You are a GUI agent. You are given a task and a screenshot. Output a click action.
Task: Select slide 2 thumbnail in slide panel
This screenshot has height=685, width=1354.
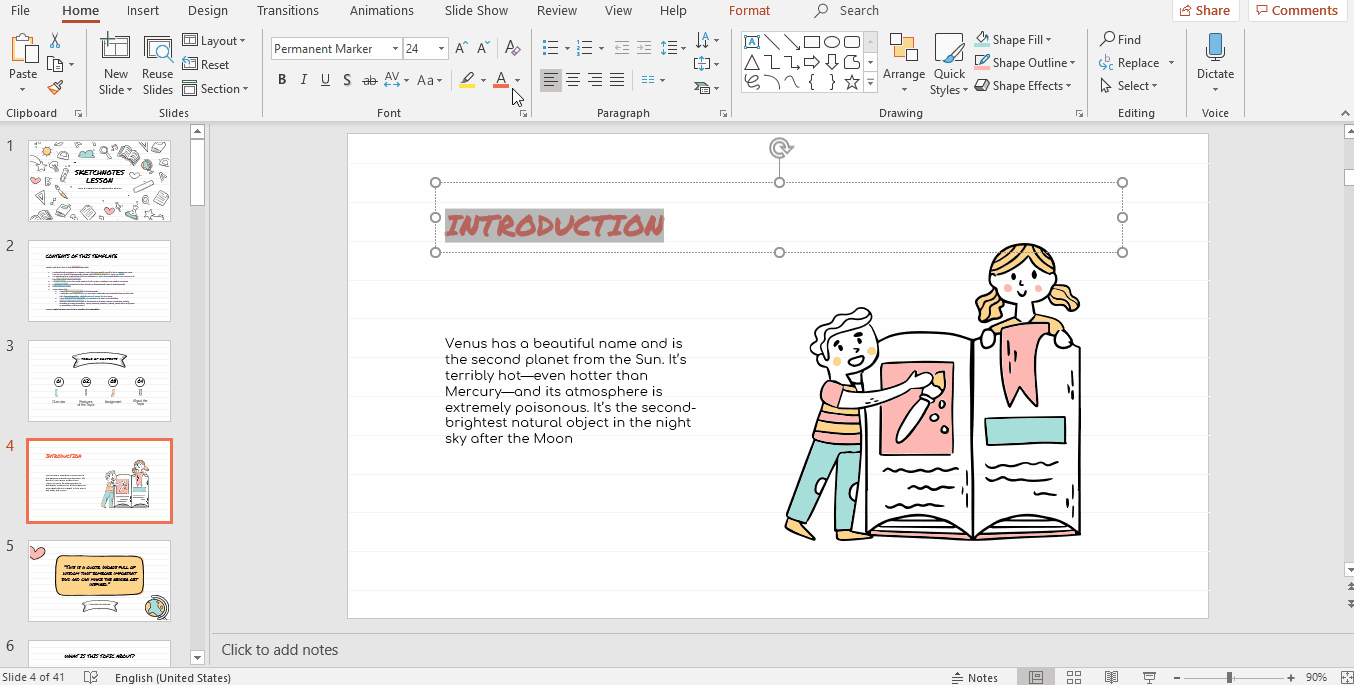(99, 281)
